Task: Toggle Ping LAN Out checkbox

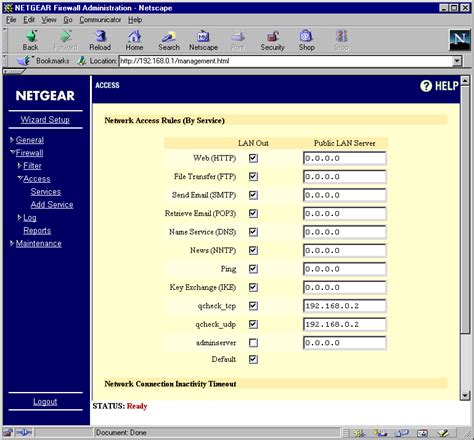Action: pyautogui.click(x=253, y=269)
